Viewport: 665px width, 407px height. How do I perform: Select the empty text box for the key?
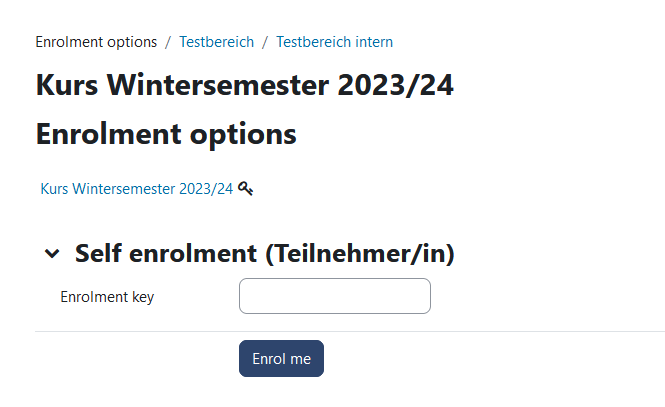[334, 296]
